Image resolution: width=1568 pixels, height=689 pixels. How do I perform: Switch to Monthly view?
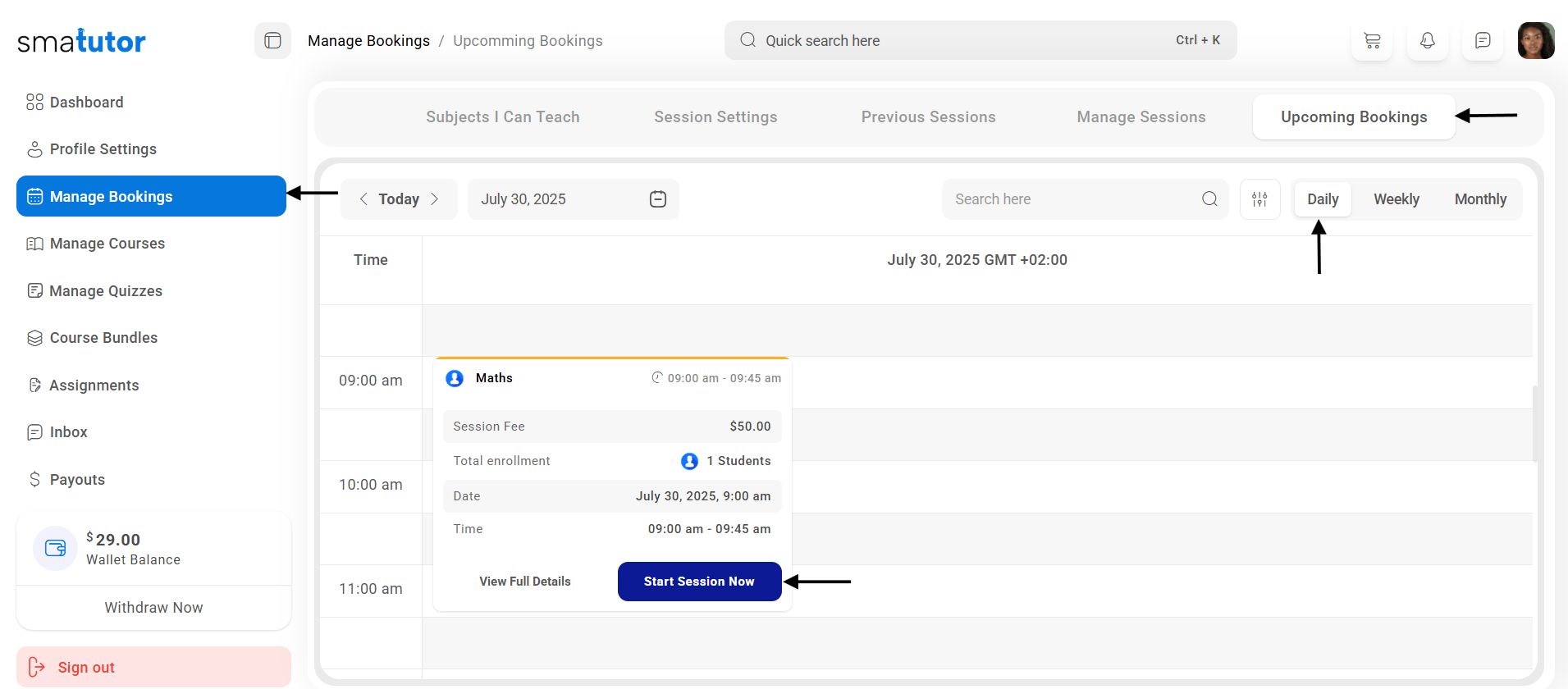click(x=1480, y=199)
